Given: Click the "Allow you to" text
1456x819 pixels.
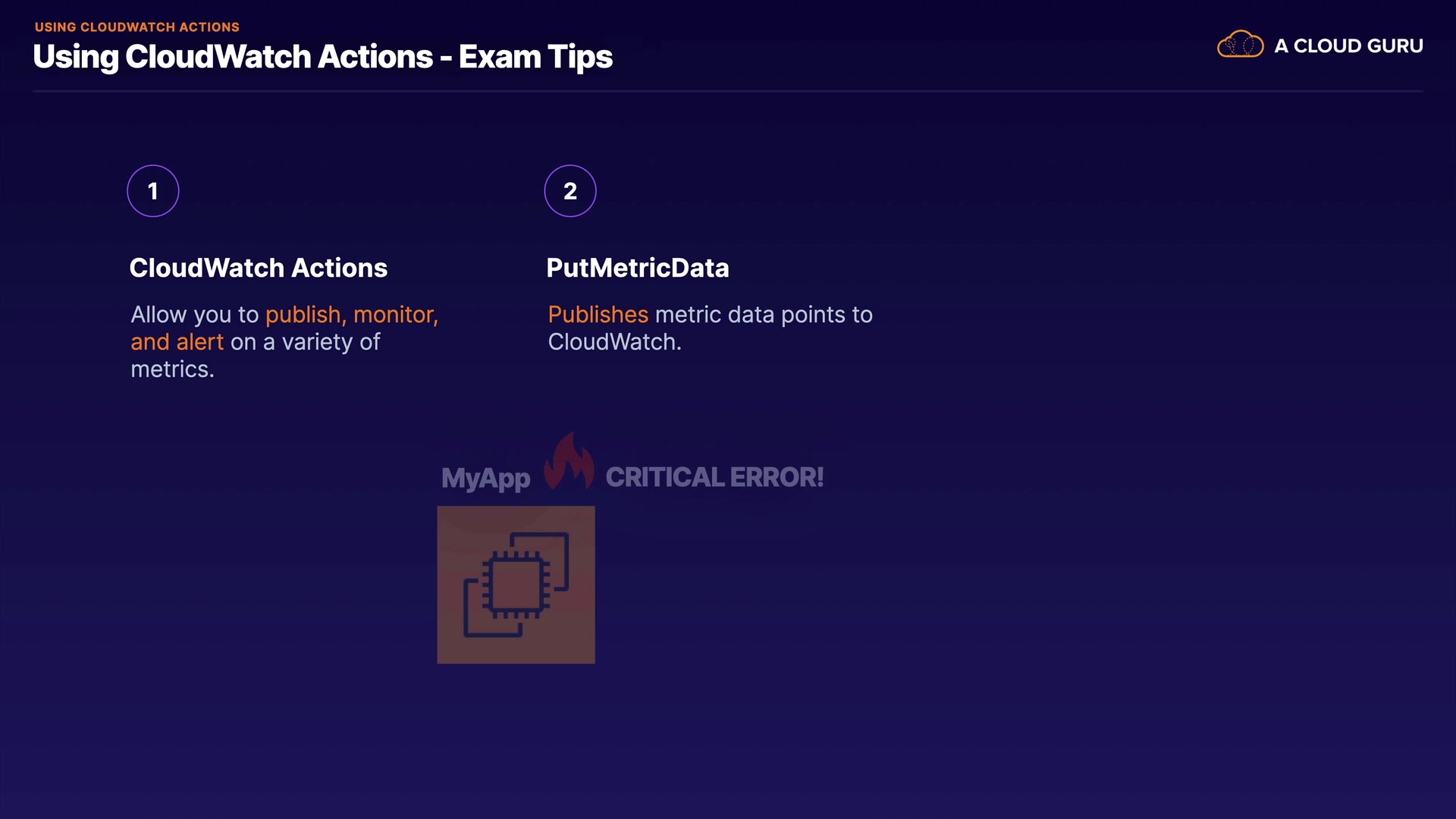Looking at the screenshot, I should tap(194, 315).
